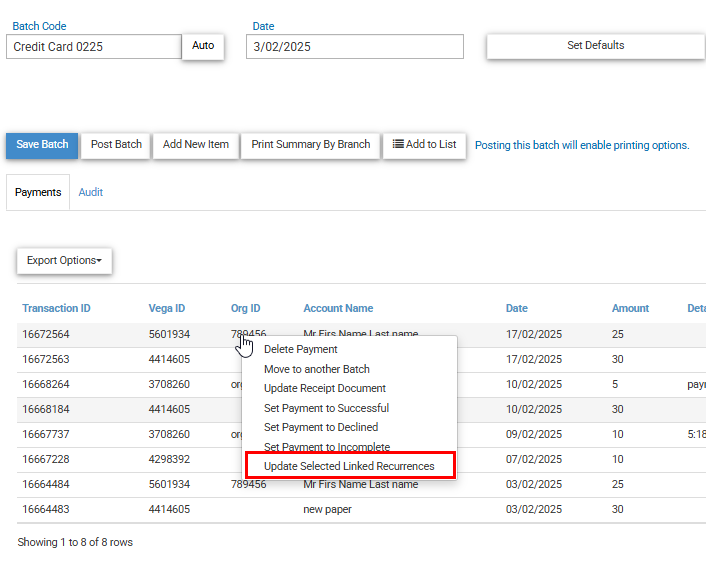The width and height of the screenshot is (706, 561).
Task: Click transaction ID 16672564
Action: pyautogui.click(x=46, y=334)
